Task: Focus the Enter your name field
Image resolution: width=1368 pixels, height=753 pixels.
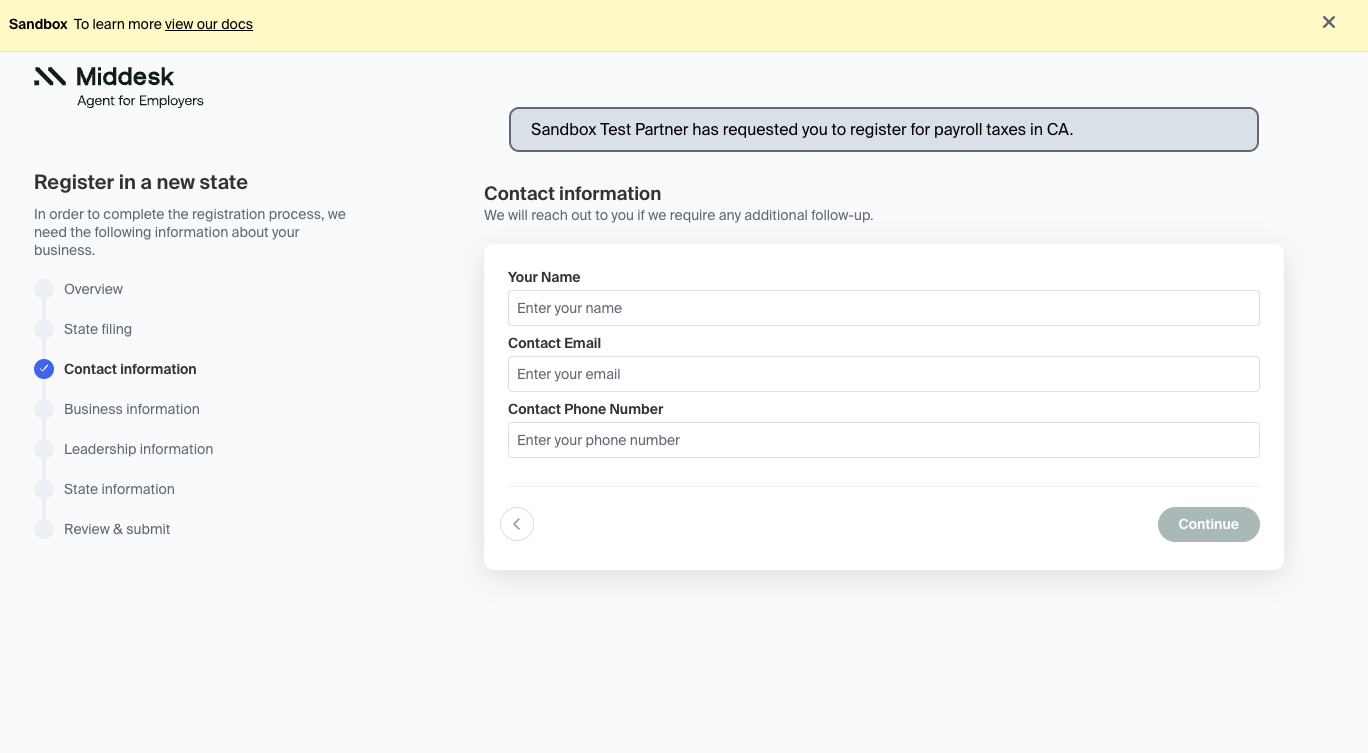Action: tap(883, 308)
